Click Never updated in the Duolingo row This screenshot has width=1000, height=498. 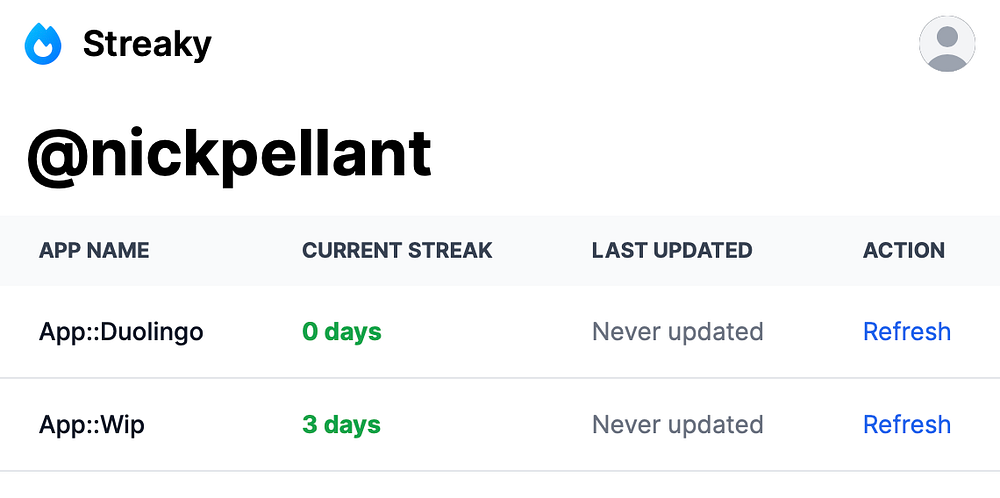coord(677,331)
